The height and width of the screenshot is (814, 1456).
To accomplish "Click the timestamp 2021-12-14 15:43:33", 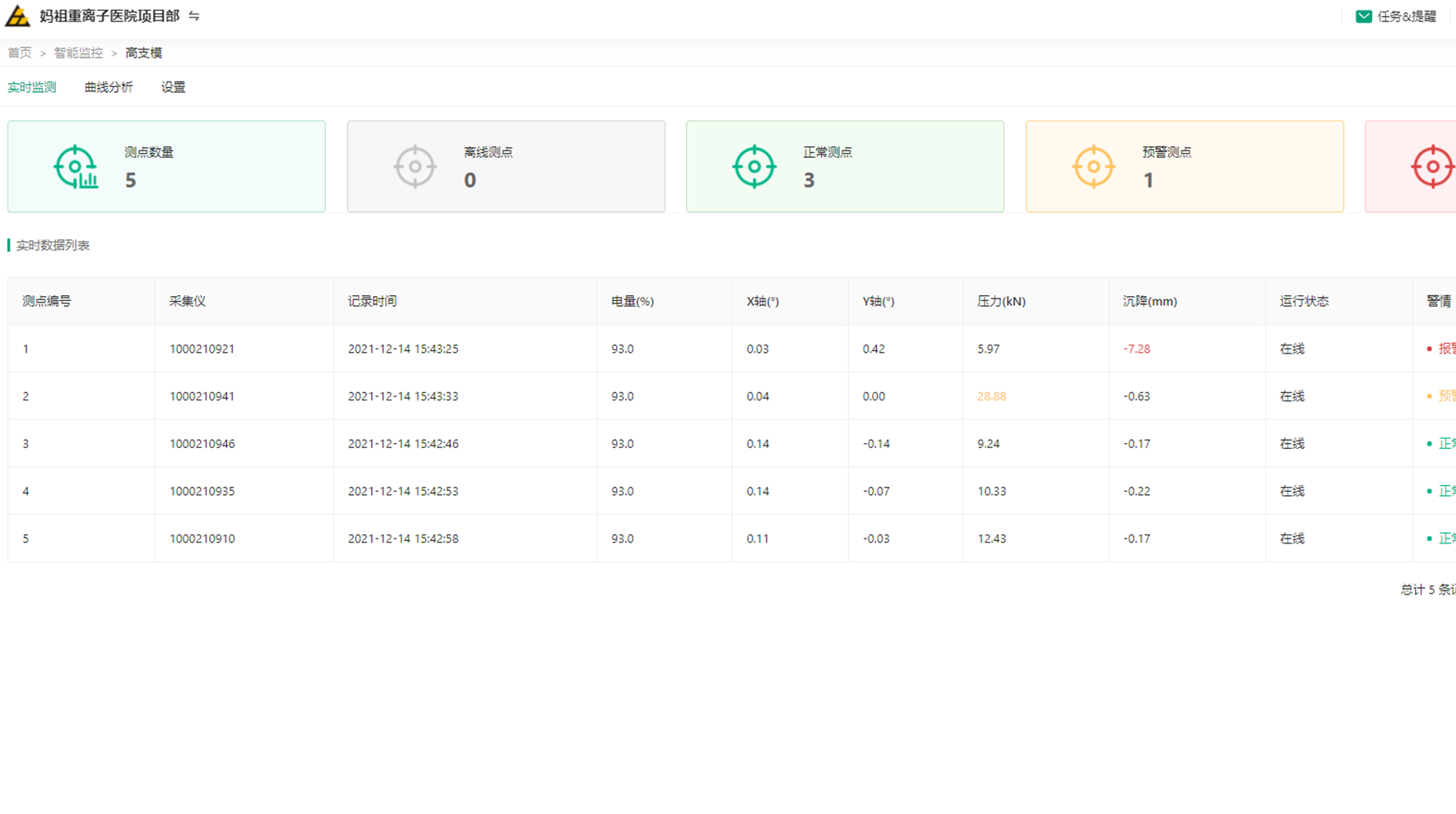I will click(403, 396).
